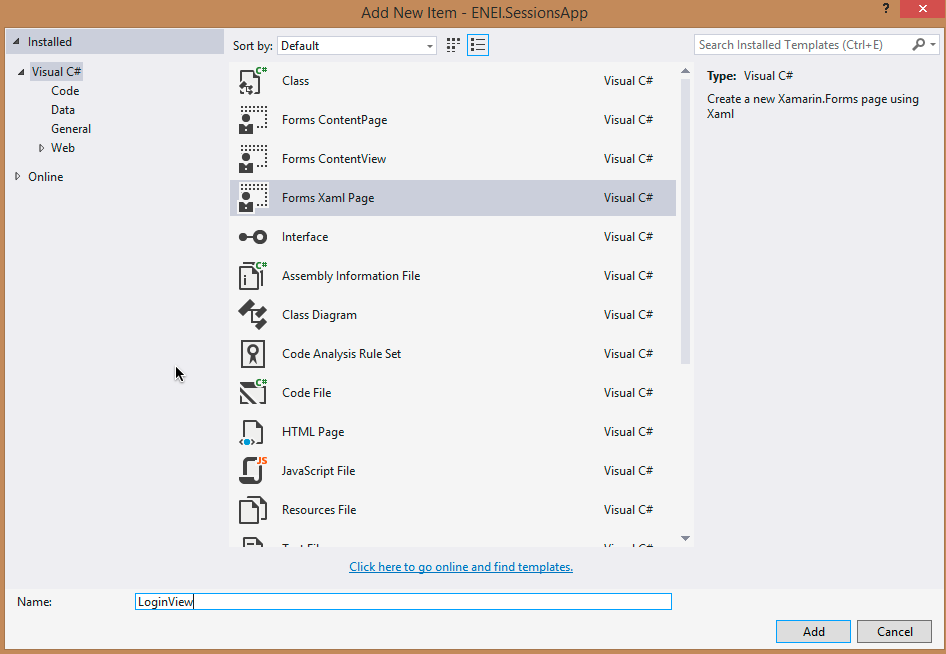This screenshot has height=654, width=946.
Task: Open the online templates link
Action: (461, 567)
